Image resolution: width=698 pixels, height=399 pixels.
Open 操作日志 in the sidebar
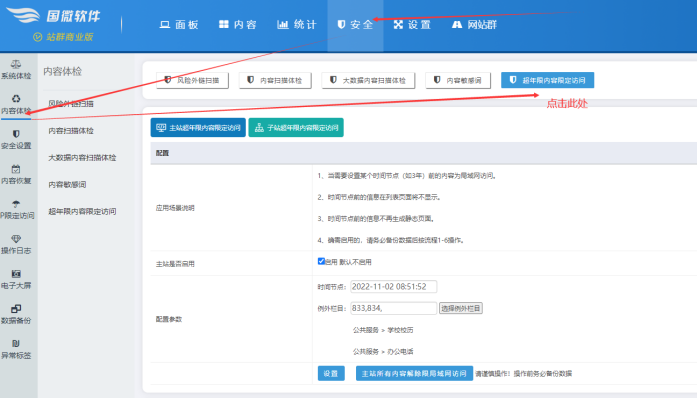pyautogui.click(x=16, y=244)
